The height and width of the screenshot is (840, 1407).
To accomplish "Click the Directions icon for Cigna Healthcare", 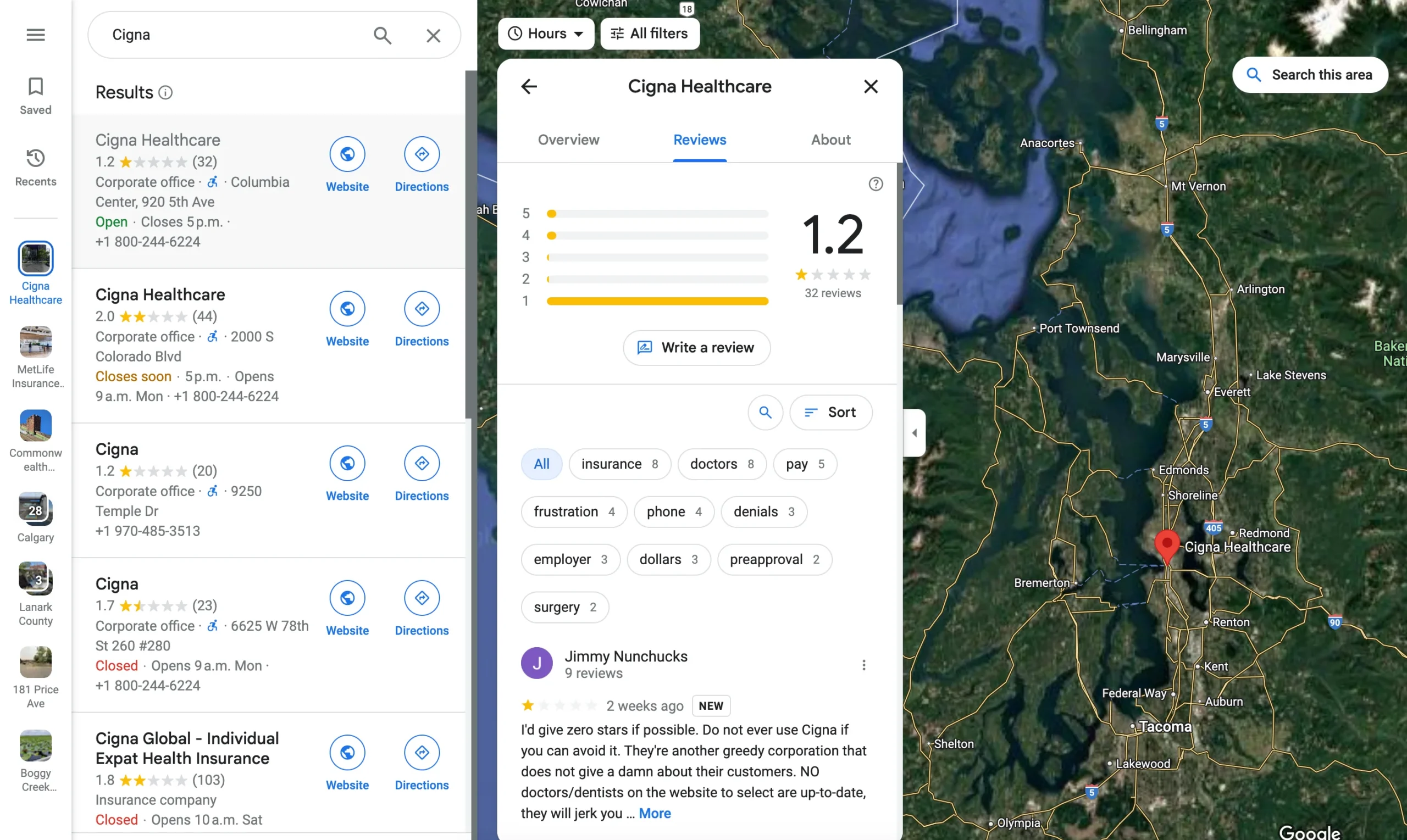I will [421, 154].
